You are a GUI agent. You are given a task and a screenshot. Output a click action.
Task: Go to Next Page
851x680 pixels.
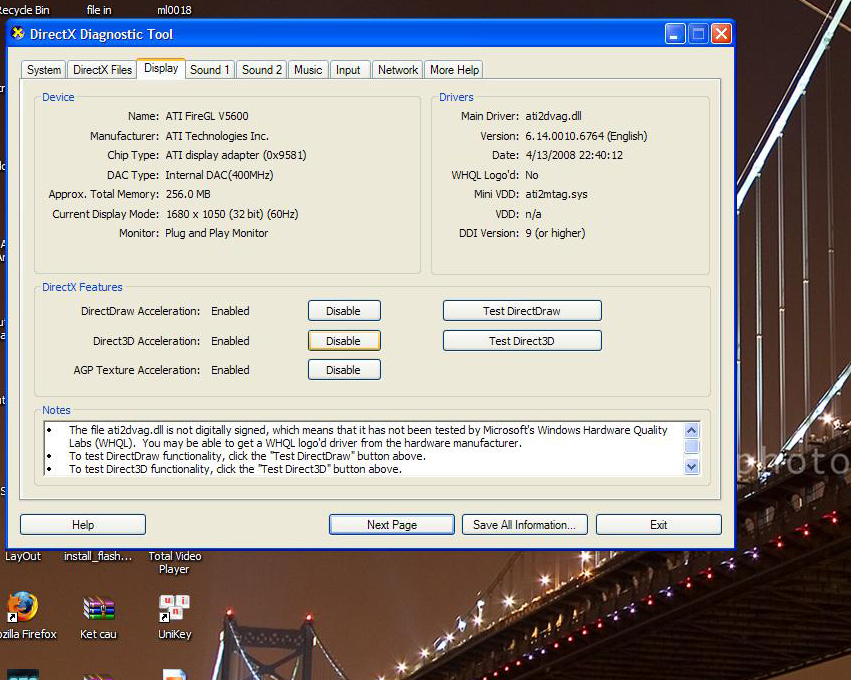pyautogui.click(x=392, y=525)
